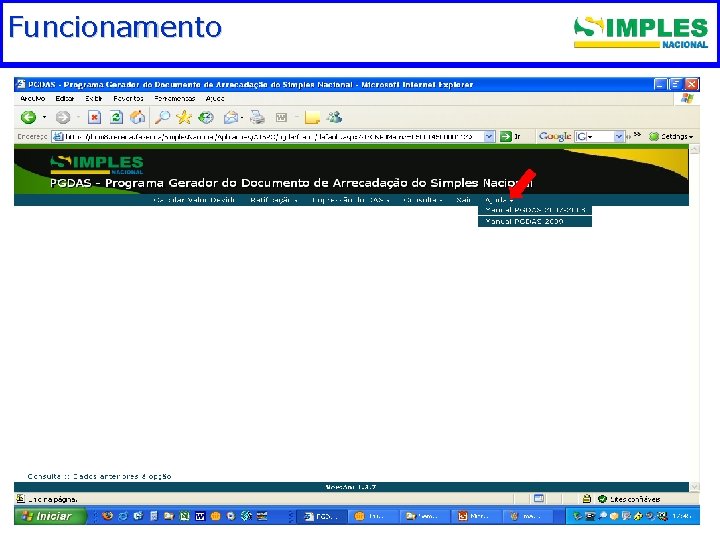Image resolution: width=720 pixels, height=540 pixels.
Task: Click Calcular Valor Devido in PGDAS menu
Action: point(194,200)
